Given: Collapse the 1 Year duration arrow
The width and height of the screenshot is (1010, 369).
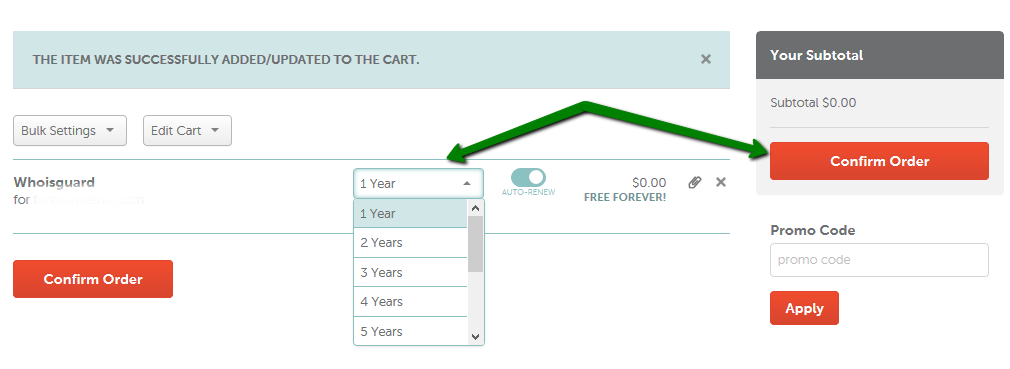Looking at the screenshot, I should (467, 184).
